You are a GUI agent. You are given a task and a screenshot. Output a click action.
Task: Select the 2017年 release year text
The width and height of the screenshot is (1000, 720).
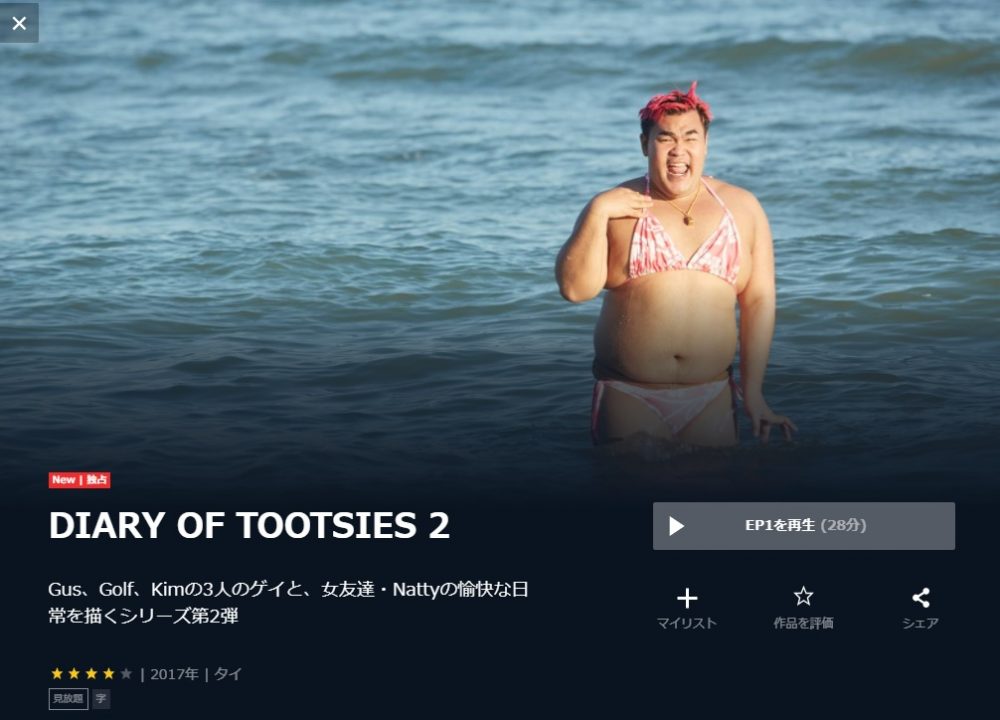tap(175, 674)
